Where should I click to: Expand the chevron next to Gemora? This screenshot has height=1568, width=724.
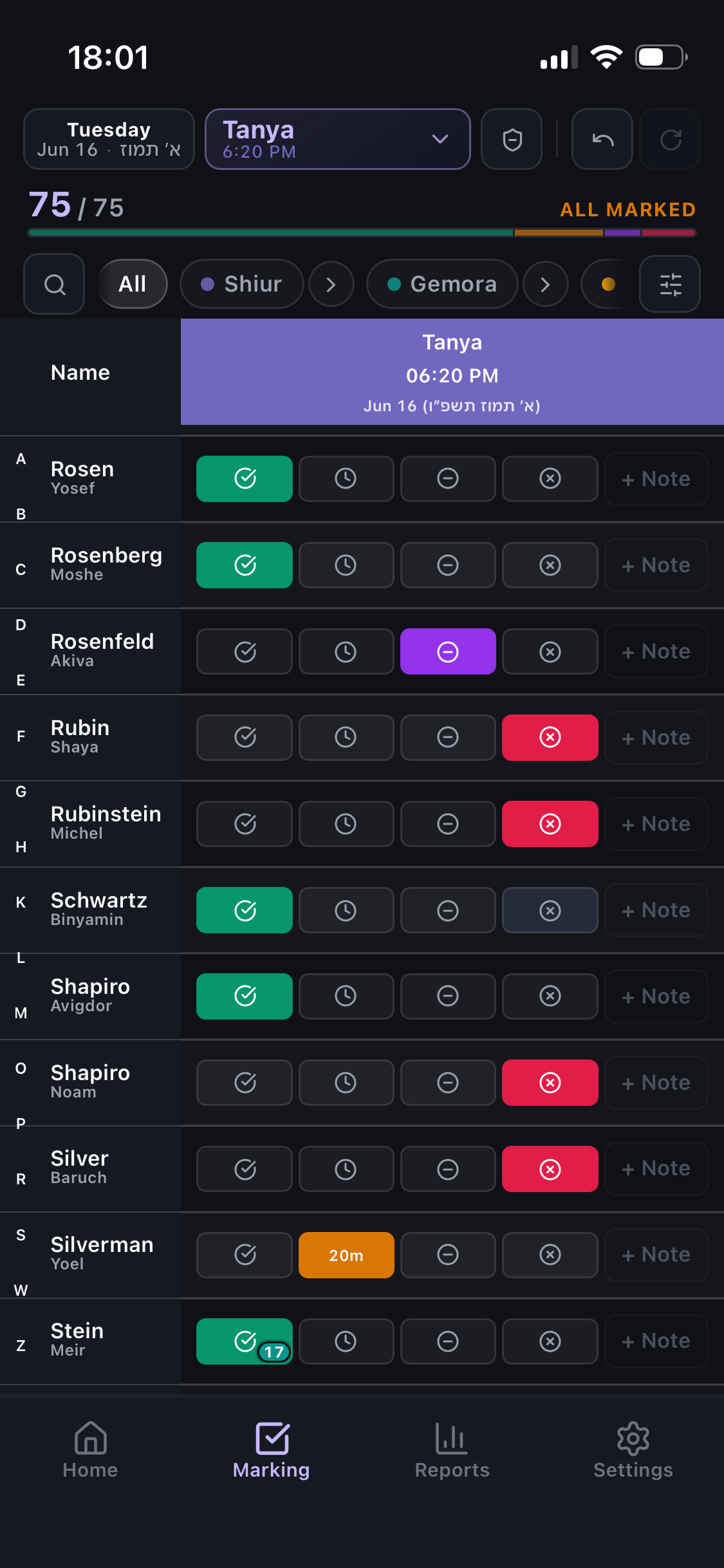pyautogui.click(x=546, y=284)
